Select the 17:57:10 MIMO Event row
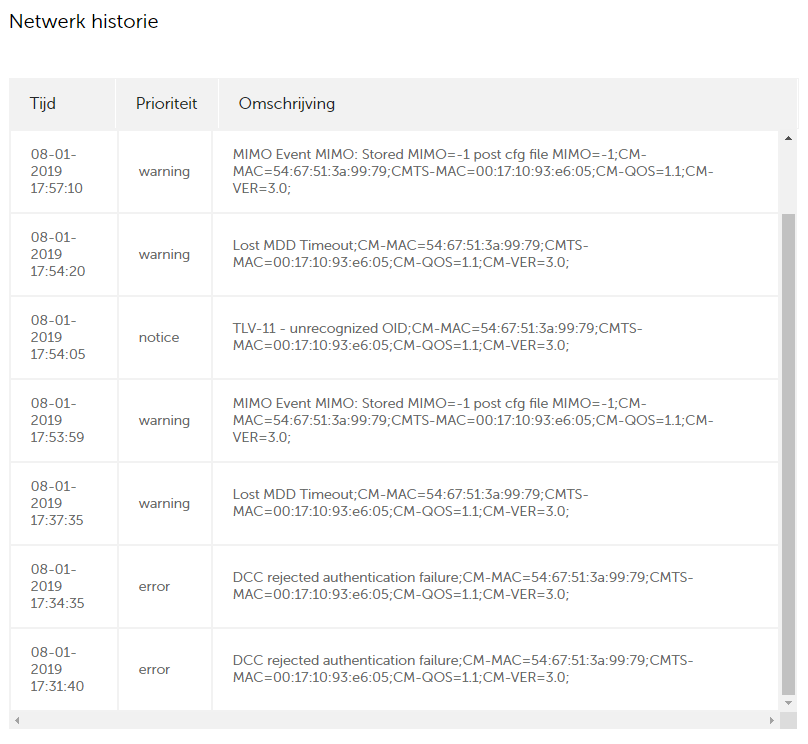808x744 pixels. [394, 172]
